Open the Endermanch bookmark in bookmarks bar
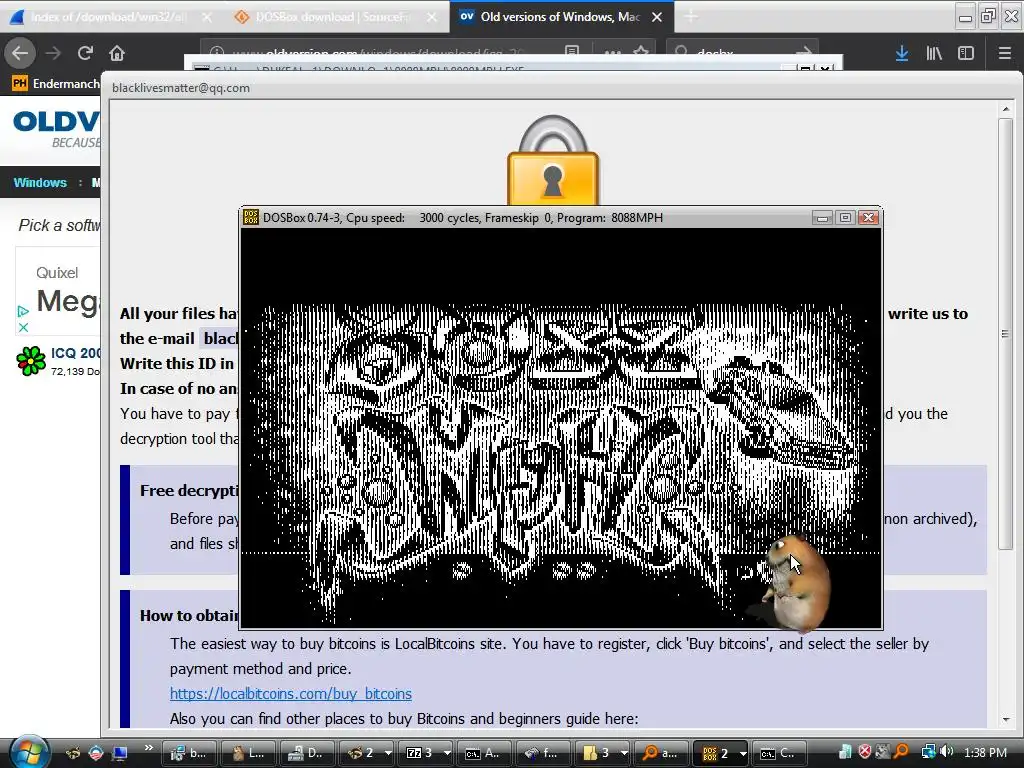The width and height of the screenshot is (1024, 768). click(56, 84)
